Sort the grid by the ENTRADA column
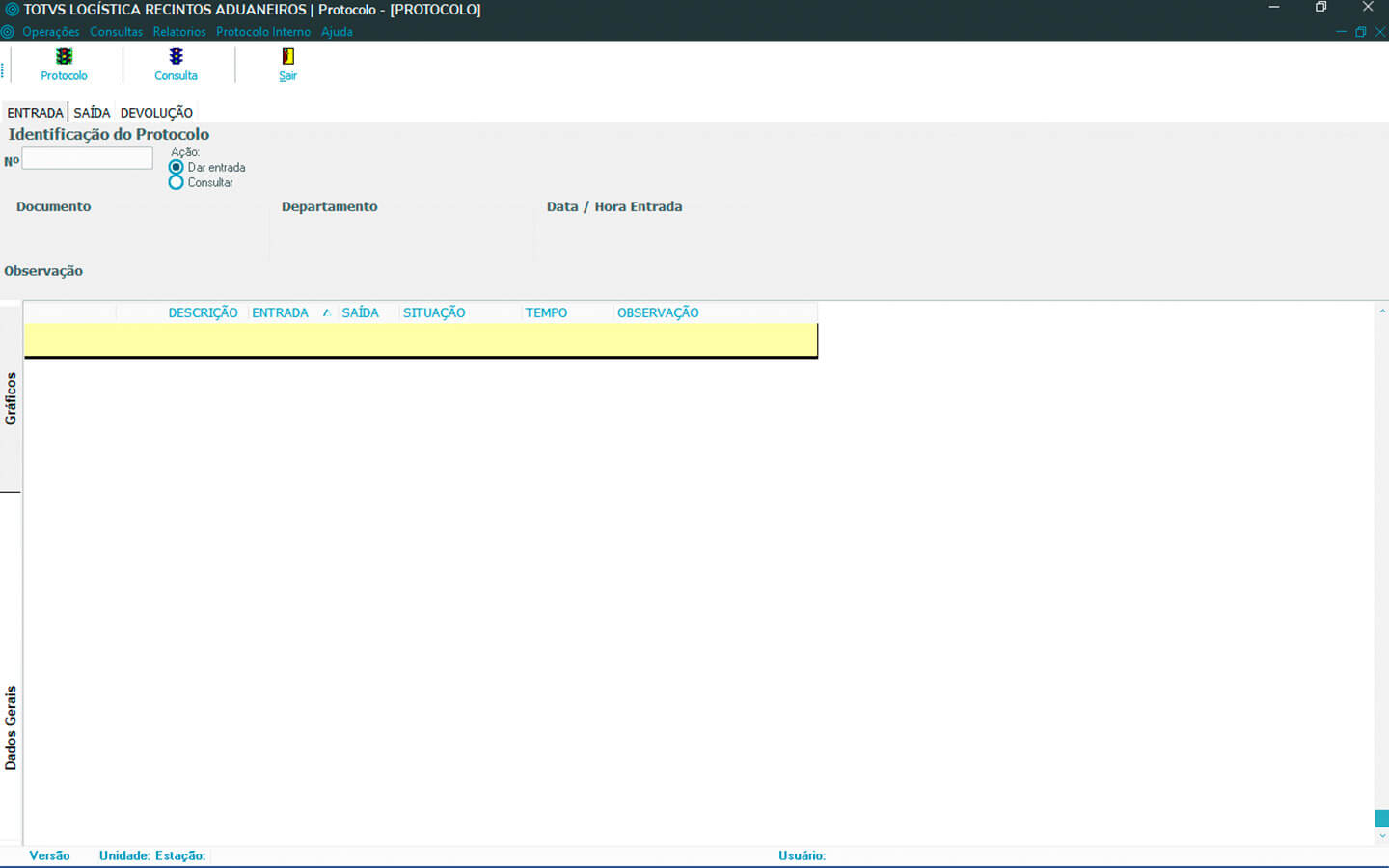 [x=280, y=312]
